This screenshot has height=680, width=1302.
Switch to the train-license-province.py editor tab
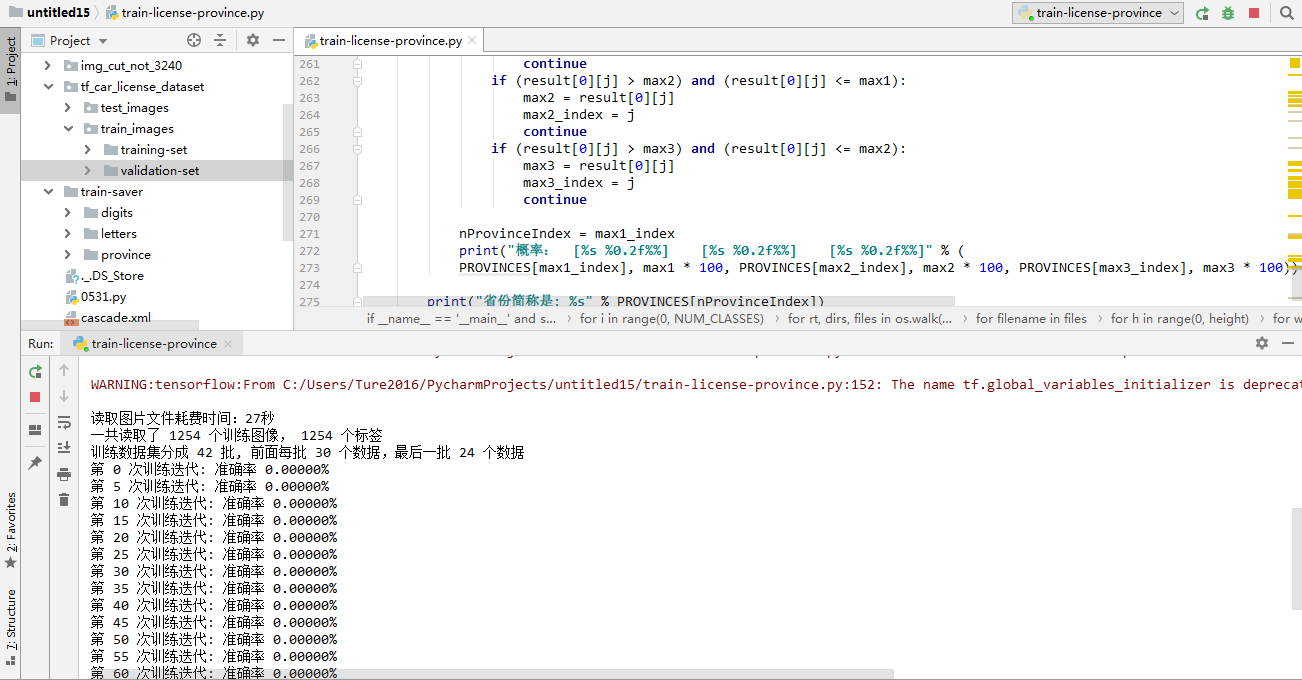[x=390, y=41]
